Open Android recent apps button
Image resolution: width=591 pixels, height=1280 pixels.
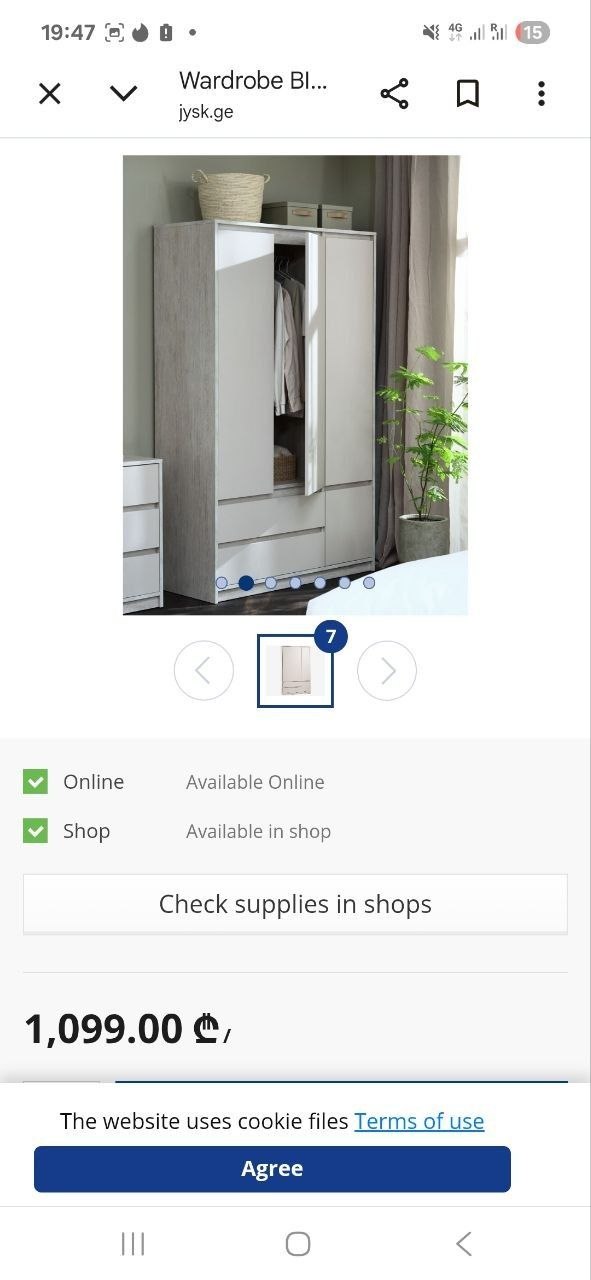pyautogui.click(x=133, y=1243)
